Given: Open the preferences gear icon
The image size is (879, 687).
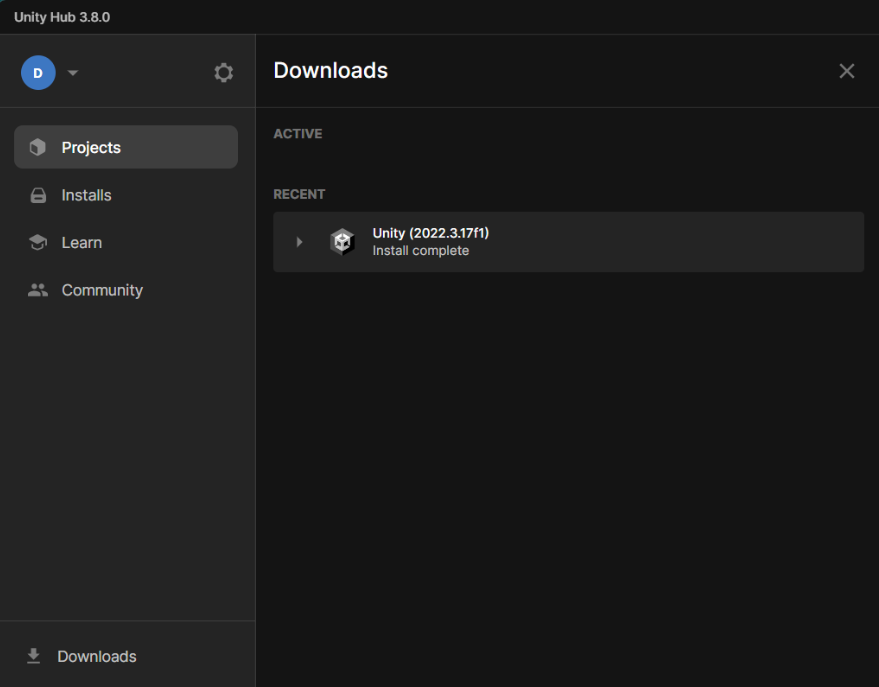Looking at the screenshot, I should click(223, 73).
